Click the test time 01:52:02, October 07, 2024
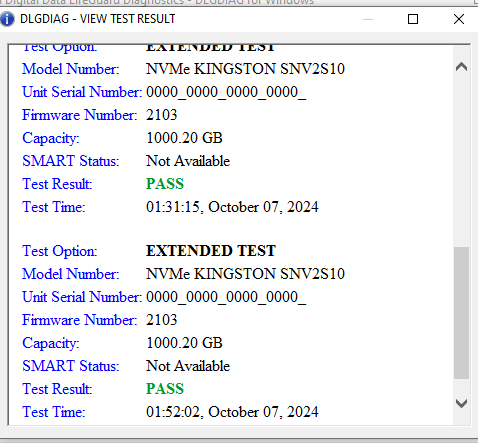The image size is (478, 443). (232, 412)
